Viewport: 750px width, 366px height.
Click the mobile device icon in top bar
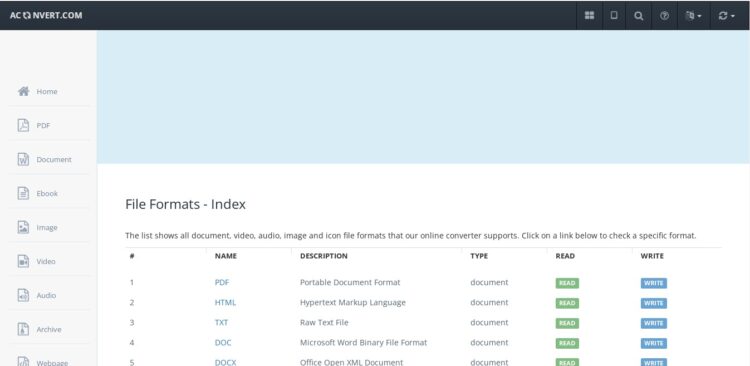point(614,15)
